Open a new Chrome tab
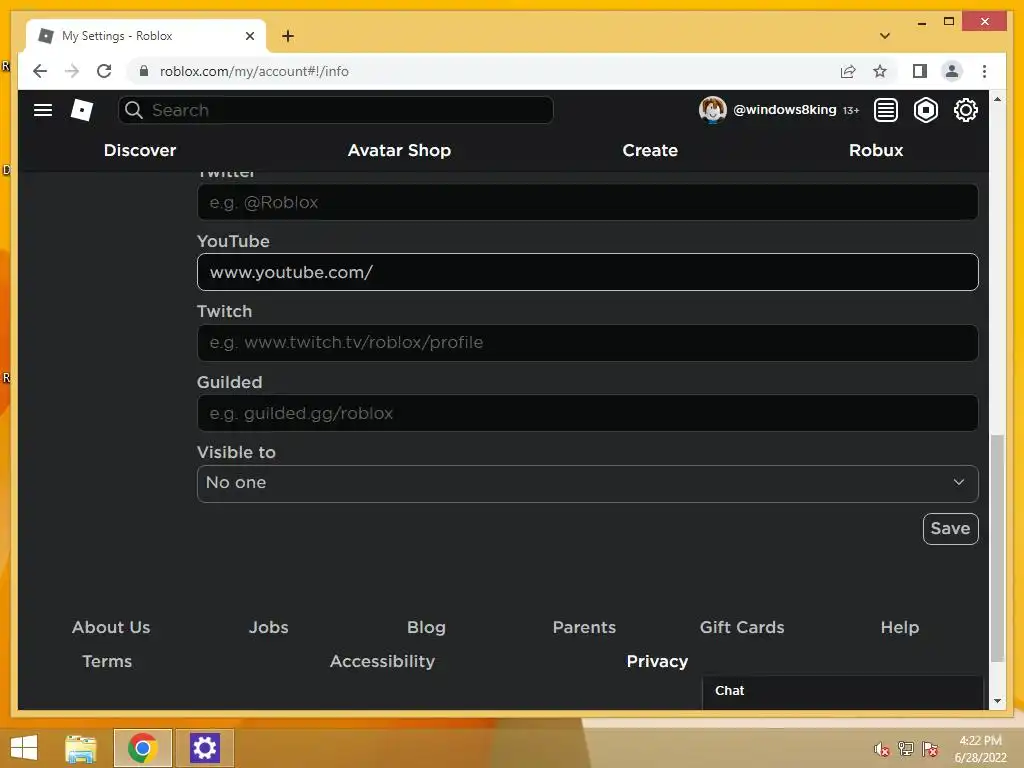Image resolution: width=1024 pixels, height=768 pixels. pyautogui.click(x=288, y=36)
